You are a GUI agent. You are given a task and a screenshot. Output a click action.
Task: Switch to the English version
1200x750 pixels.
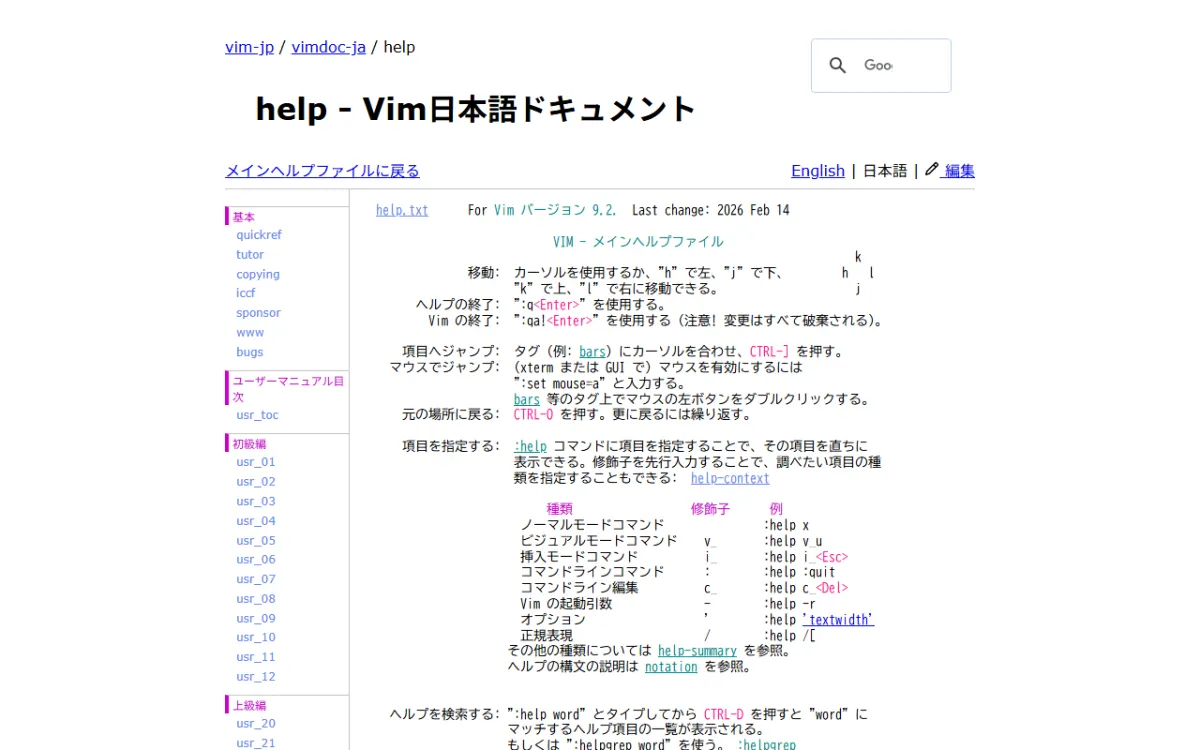point(818,171)
